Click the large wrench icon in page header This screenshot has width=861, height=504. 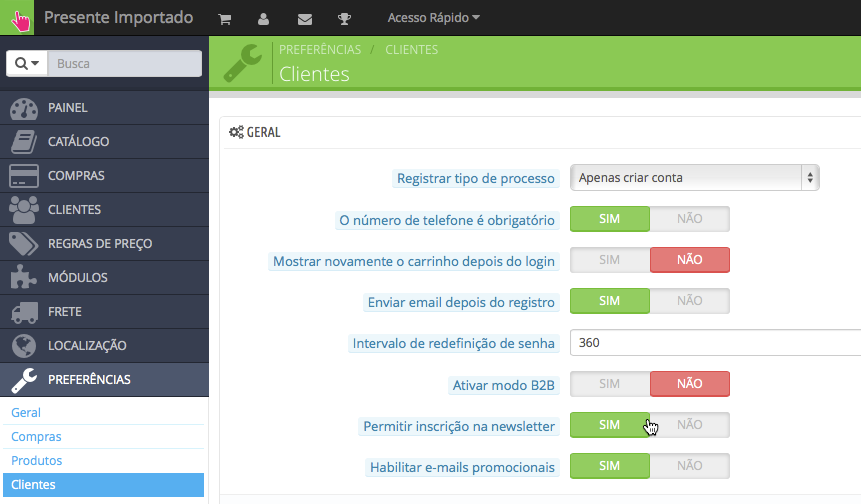(x=242, y=63)
